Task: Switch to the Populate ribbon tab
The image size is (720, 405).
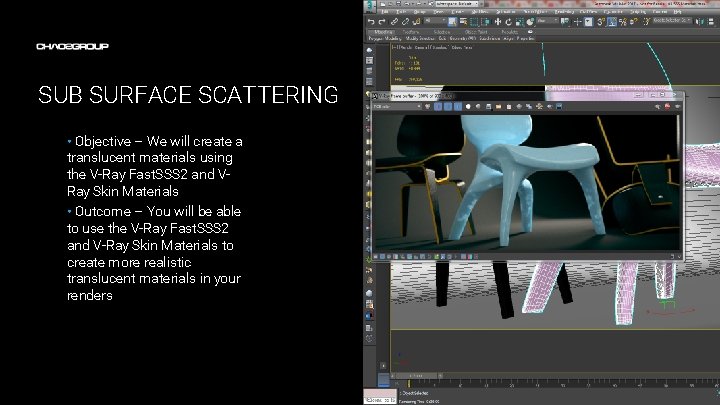Action: point(510,32)
